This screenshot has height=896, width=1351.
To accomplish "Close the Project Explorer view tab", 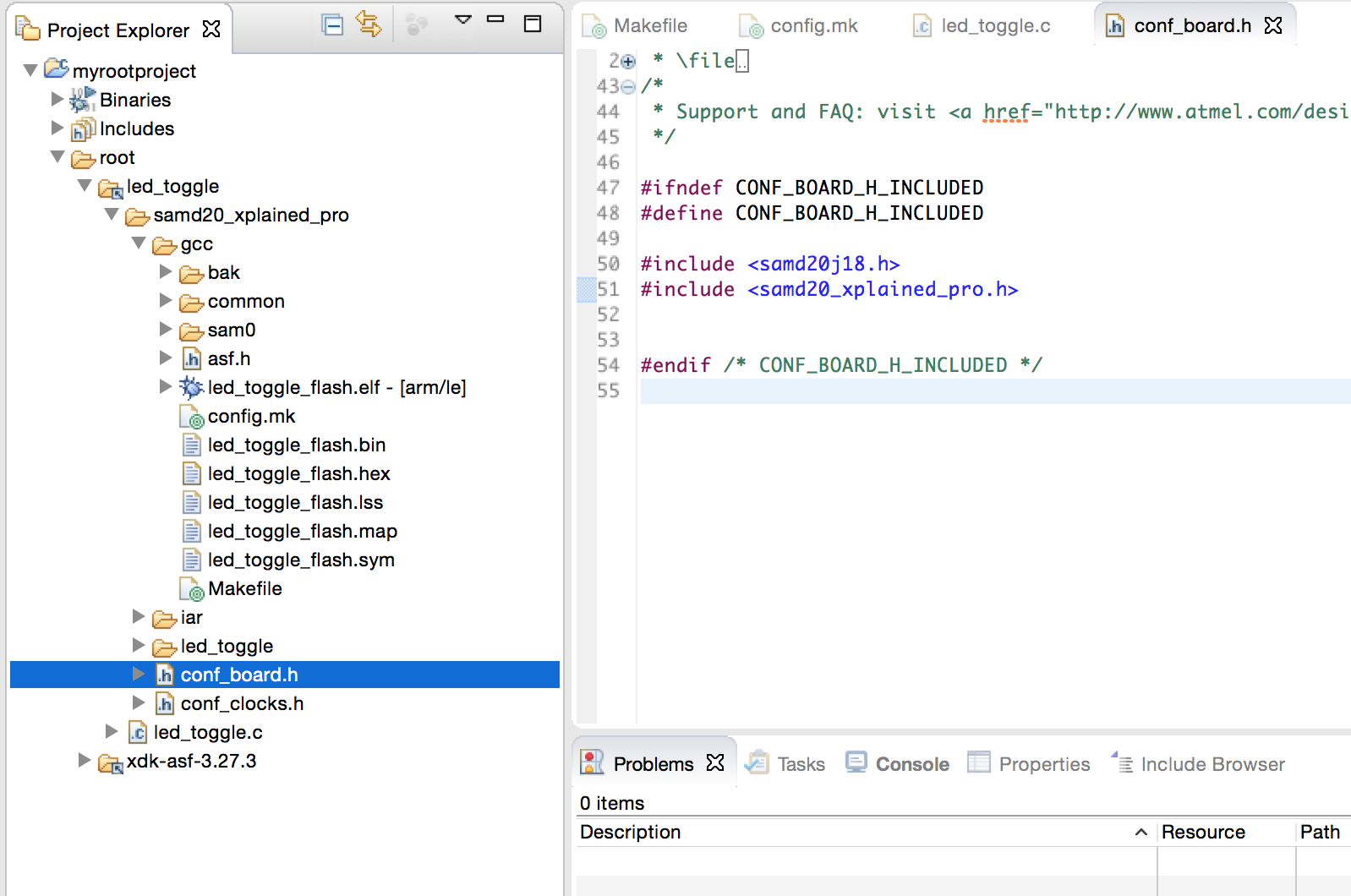I will 211,30.
